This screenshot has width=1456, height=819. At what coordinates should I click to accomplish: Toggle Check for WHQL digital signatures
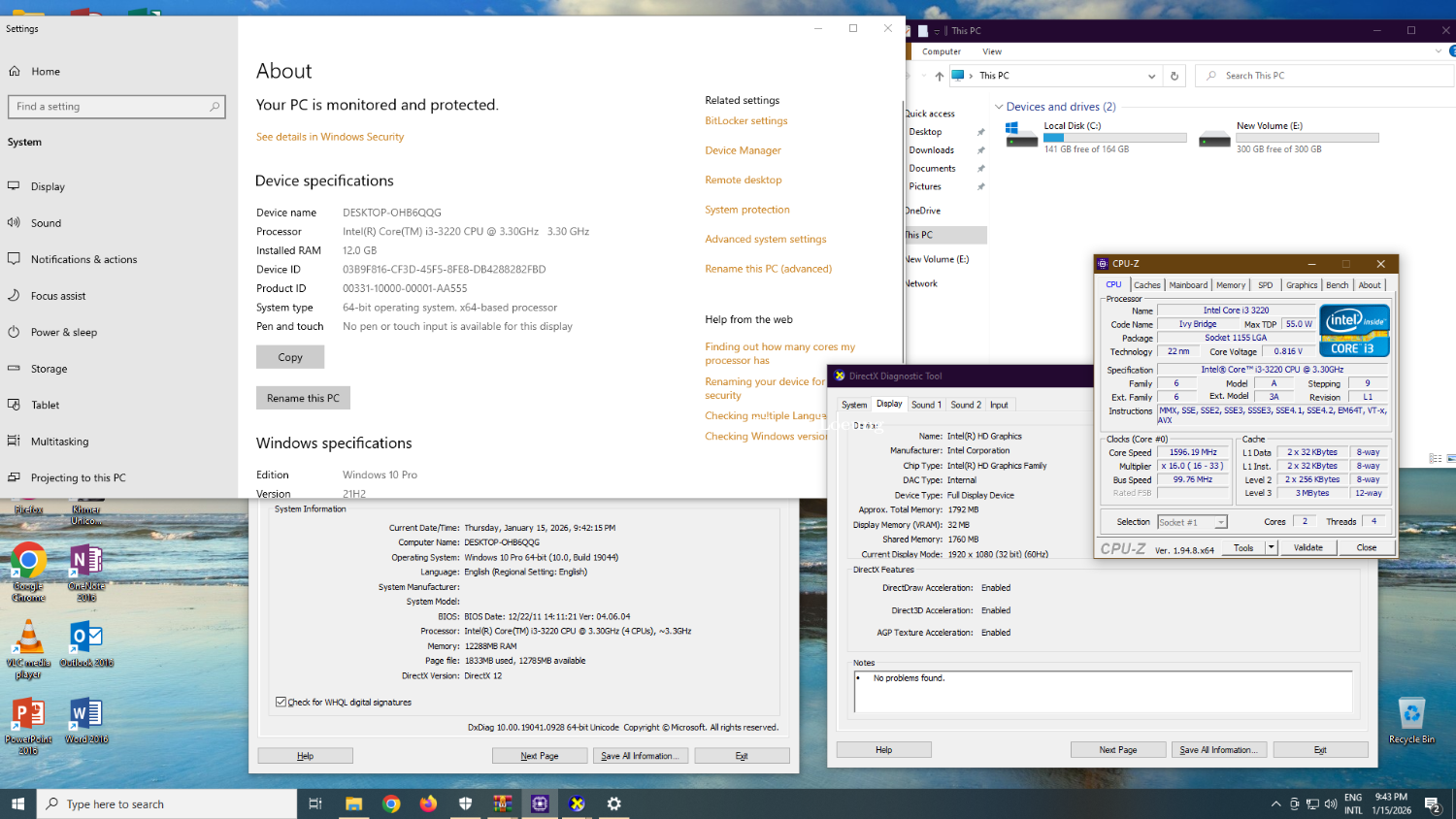click(x=281, y=702)
